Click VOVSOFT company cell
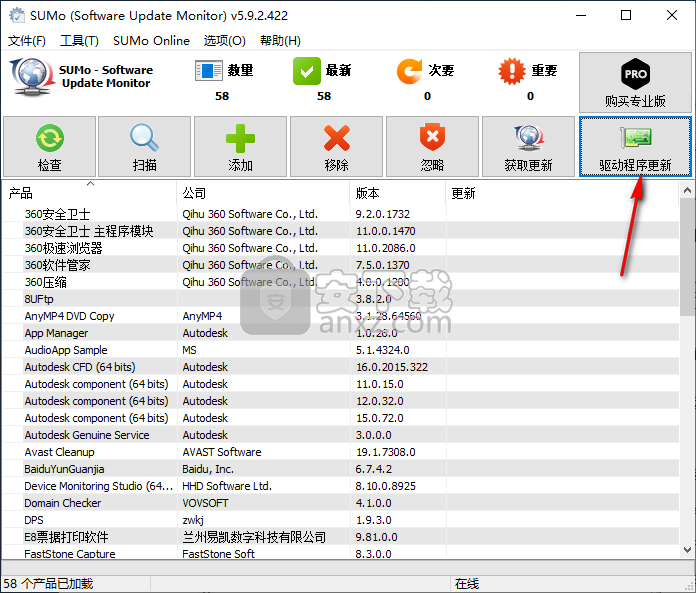 [205, 503]
